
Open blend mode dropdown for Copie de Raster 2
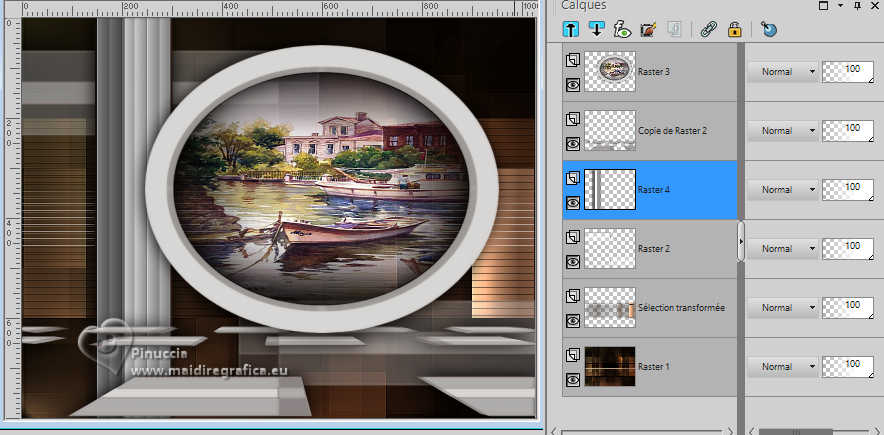783,131
